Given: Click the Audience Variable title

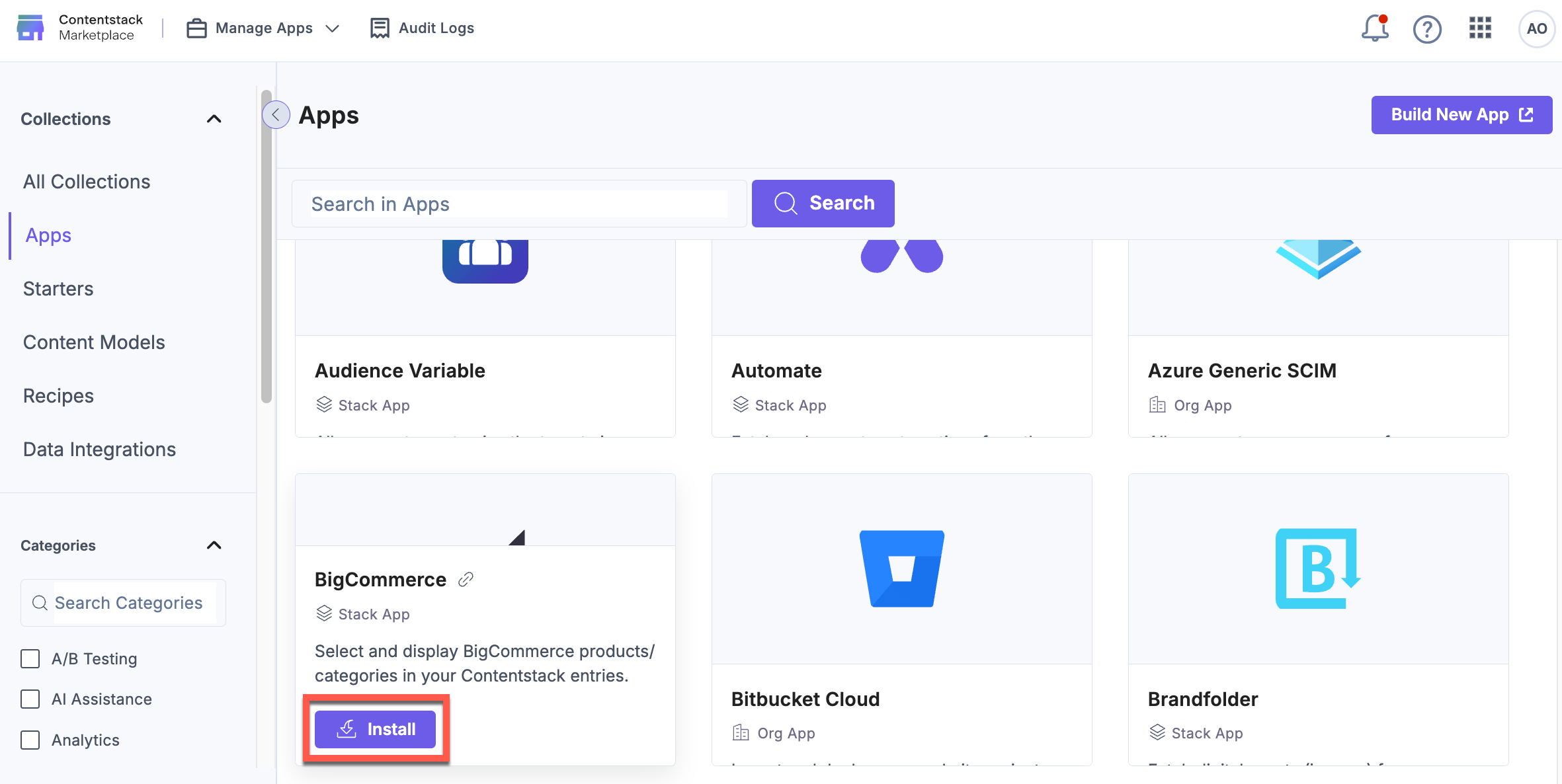Looking at the screenshot, I should (400, 371).
